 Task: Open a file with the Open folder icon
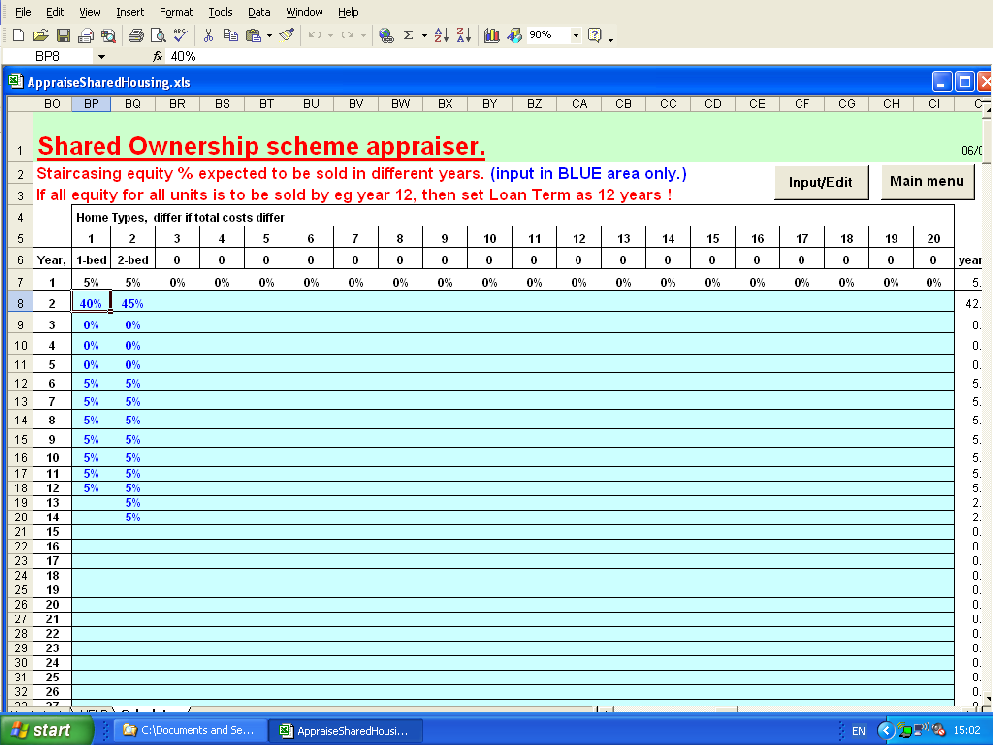tap(41, 35)
